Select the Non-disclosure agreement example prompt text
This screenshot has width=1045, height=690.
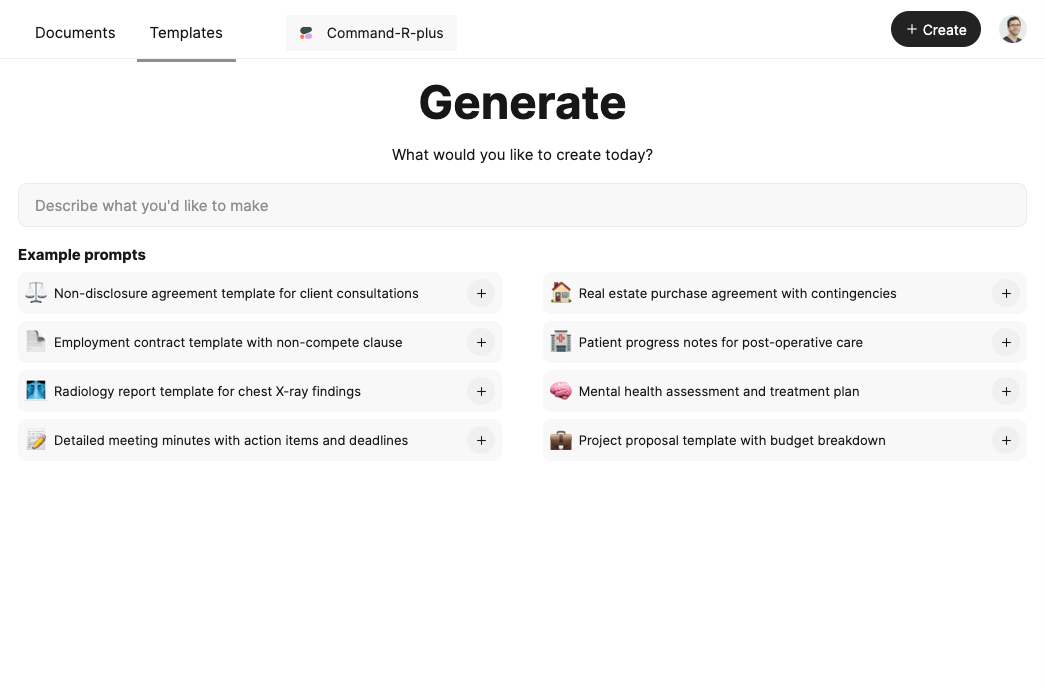coord(236,293)
